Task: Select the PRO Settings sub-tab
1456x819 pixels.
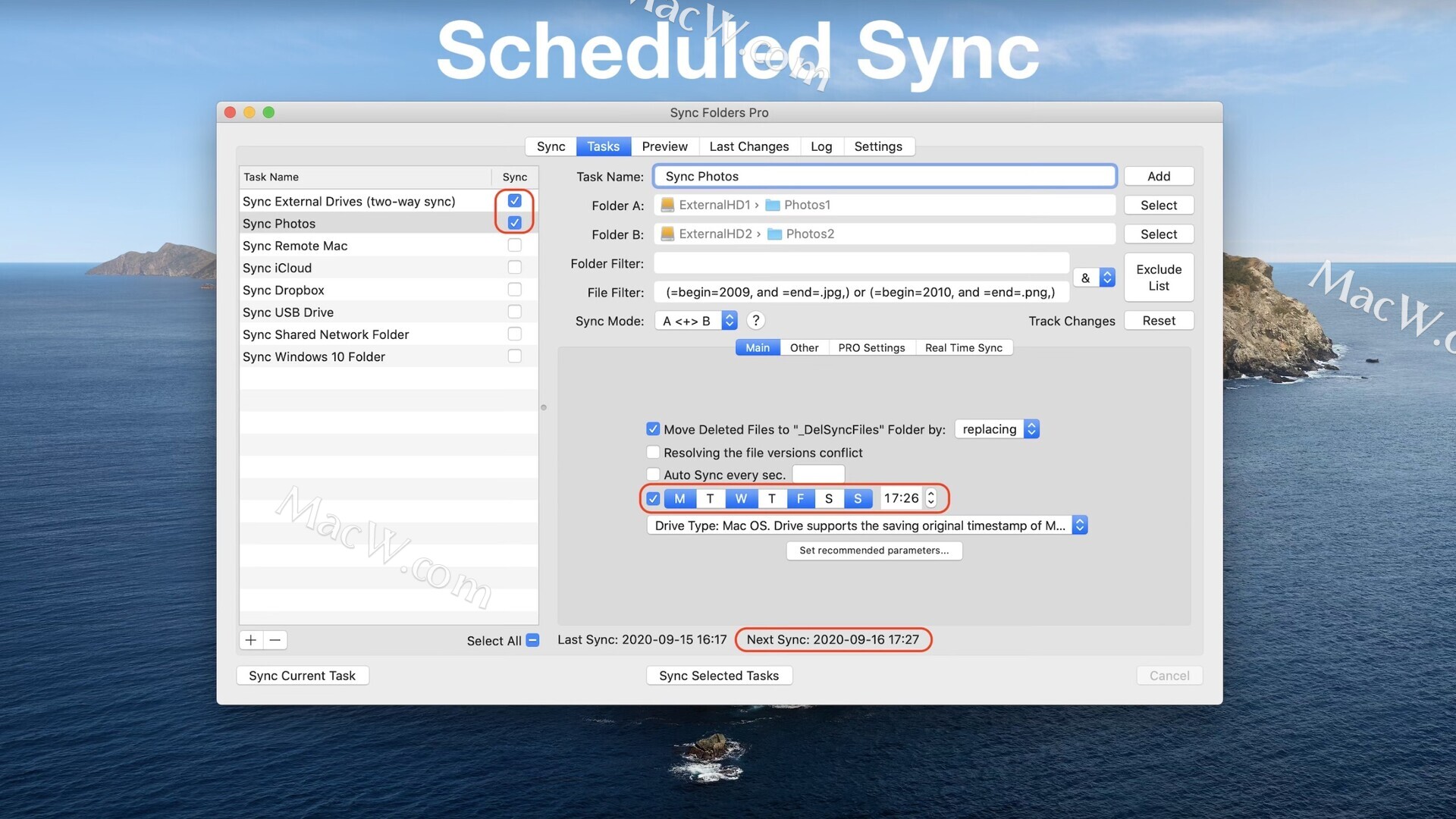Action: click(x=872, y=347)
